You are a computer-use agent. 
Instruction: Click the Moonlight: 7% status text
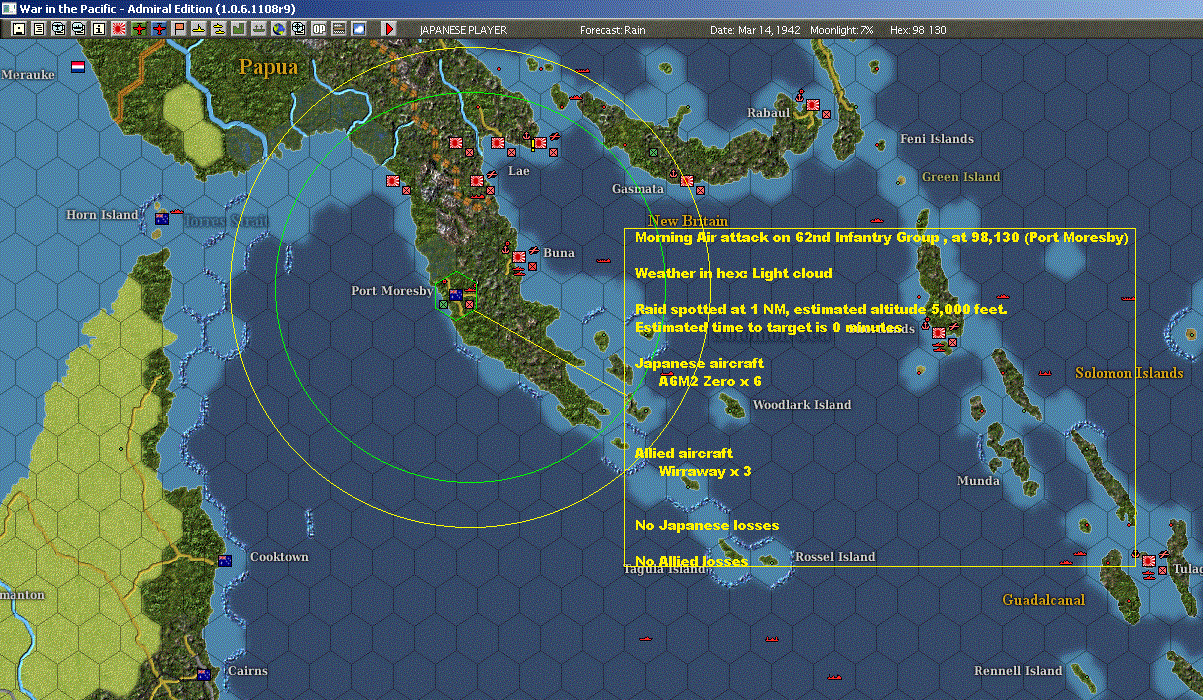[842, 30]
